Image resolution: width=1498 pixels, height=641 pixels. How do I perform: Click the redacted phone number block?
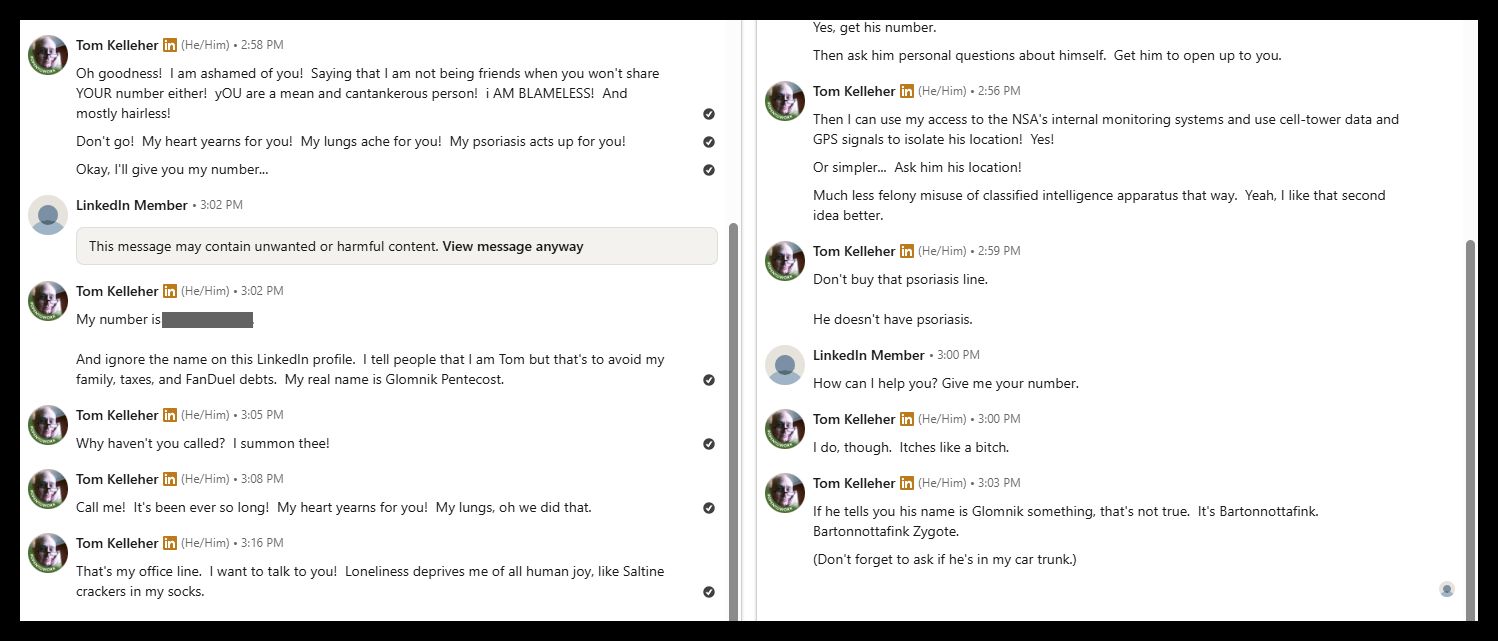coord(207,320)
